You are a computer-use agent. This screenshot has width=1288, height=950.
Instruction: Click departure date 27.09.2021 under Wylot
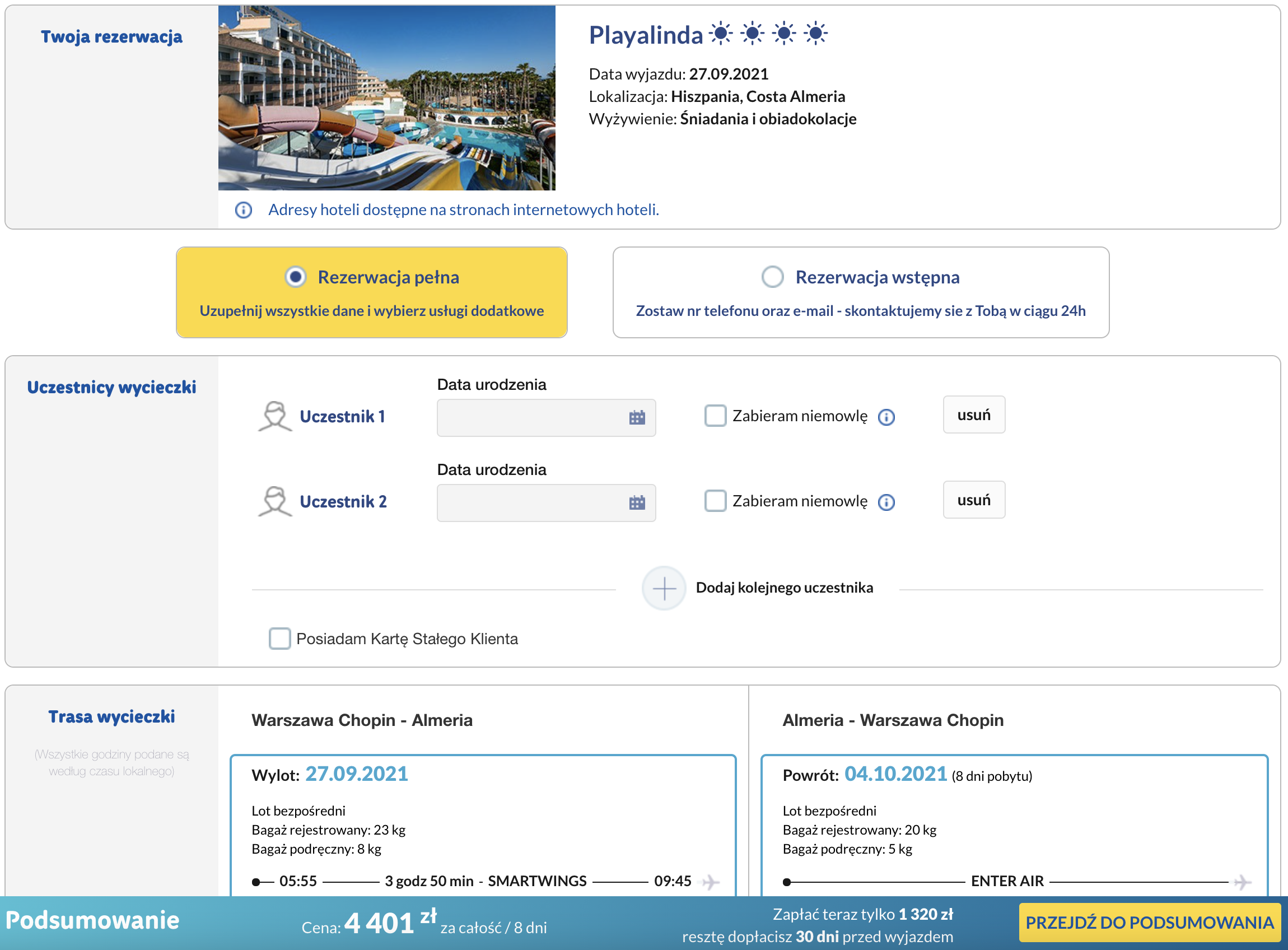click(356, 774)
